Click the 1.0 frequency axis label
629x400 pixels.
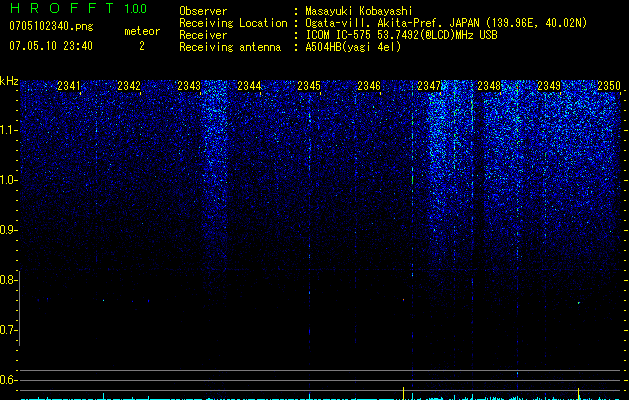(8, 180)
